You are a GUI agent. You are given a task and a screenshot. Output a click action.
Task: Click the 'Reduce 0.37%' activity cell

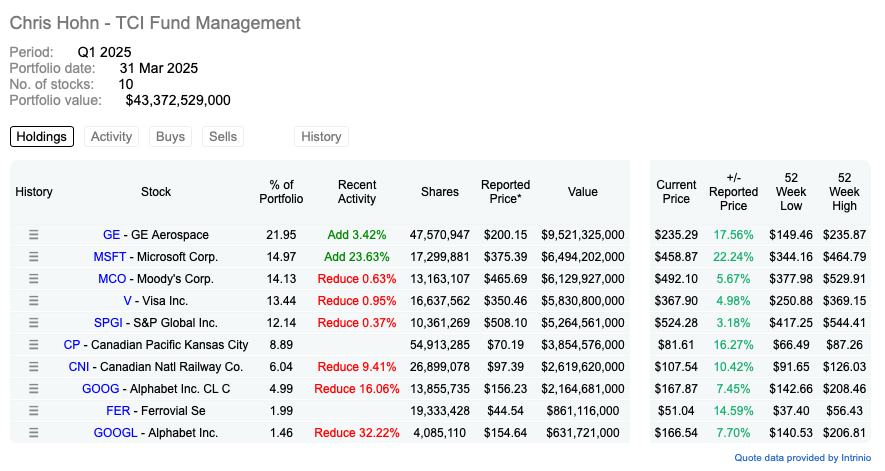click(x=357, y=323)
